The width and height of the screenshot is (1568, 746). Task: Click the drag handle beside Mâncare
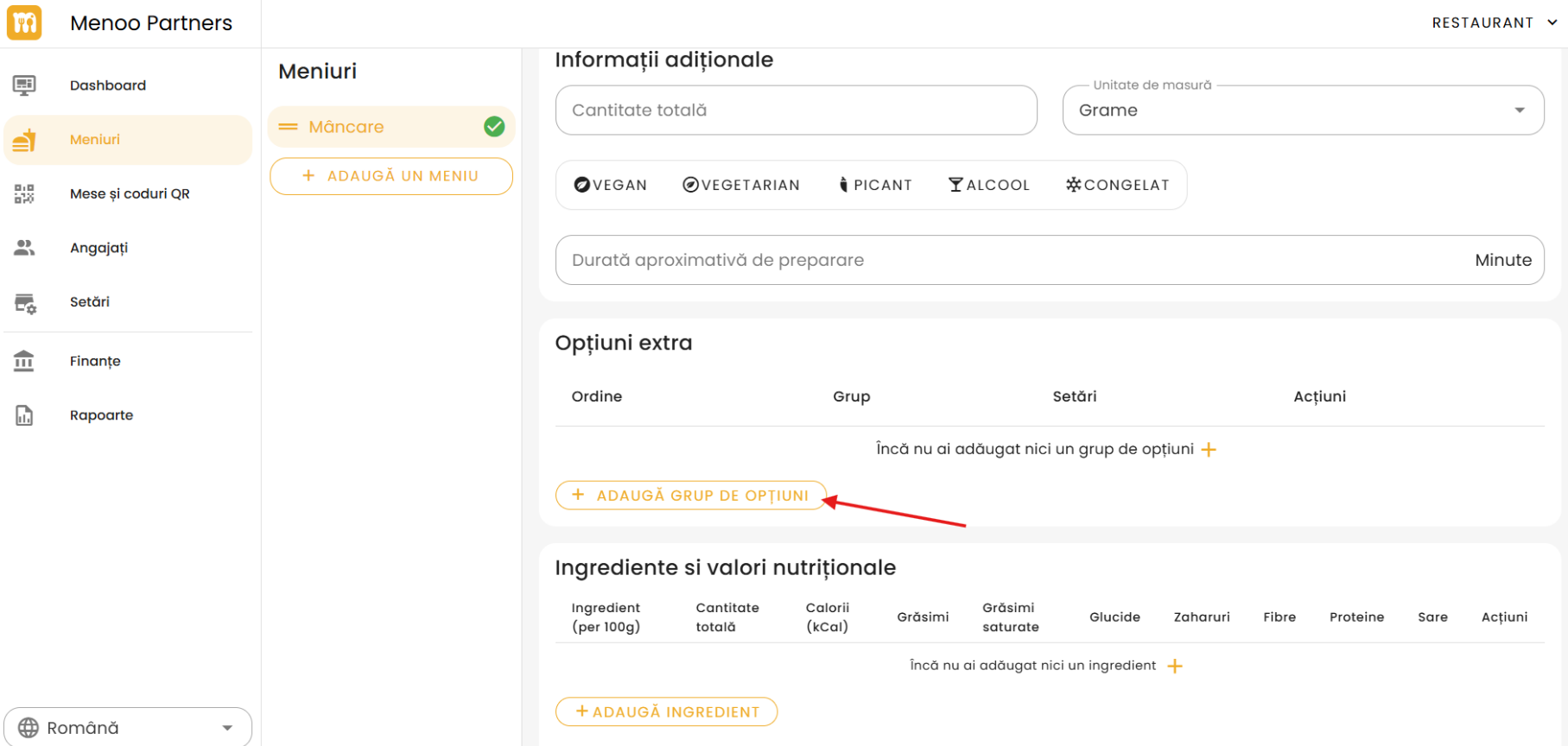(x=288, y=127)
